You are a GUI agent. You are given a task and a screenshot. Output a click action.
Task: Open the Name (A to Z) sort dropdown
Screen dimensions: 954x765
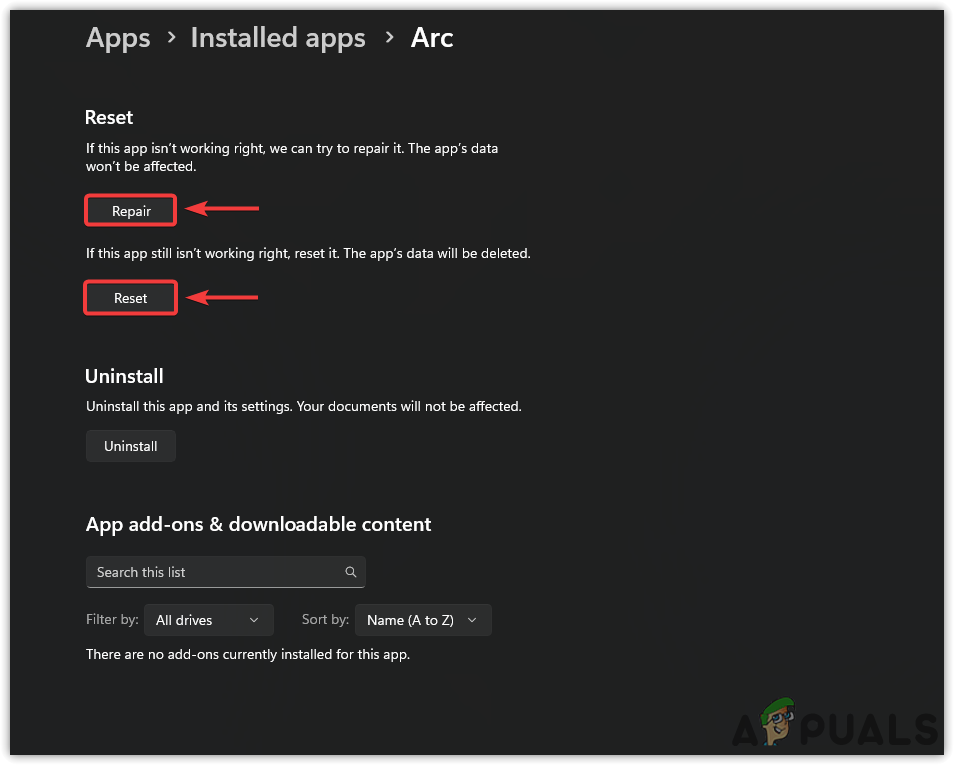pyautogui.click(x=423, y=620)
